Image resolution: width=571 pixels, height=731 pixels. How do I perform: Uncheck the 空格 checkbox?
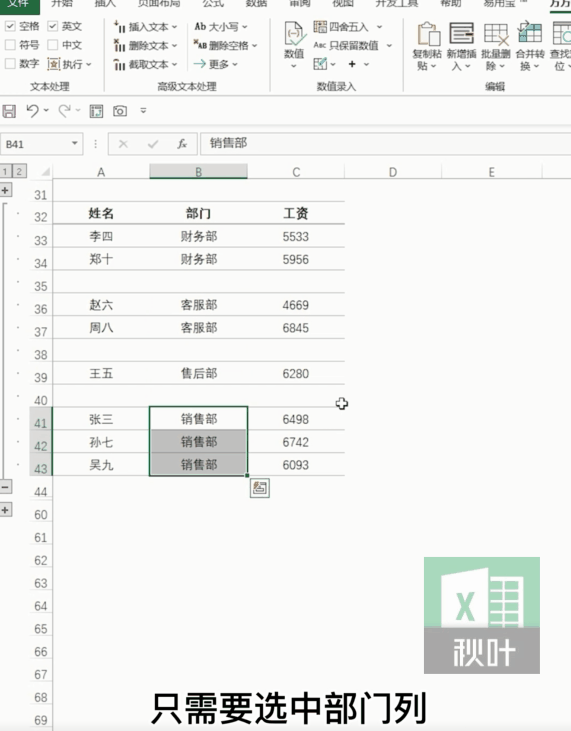pyautogui.click(x=10, y=27)
